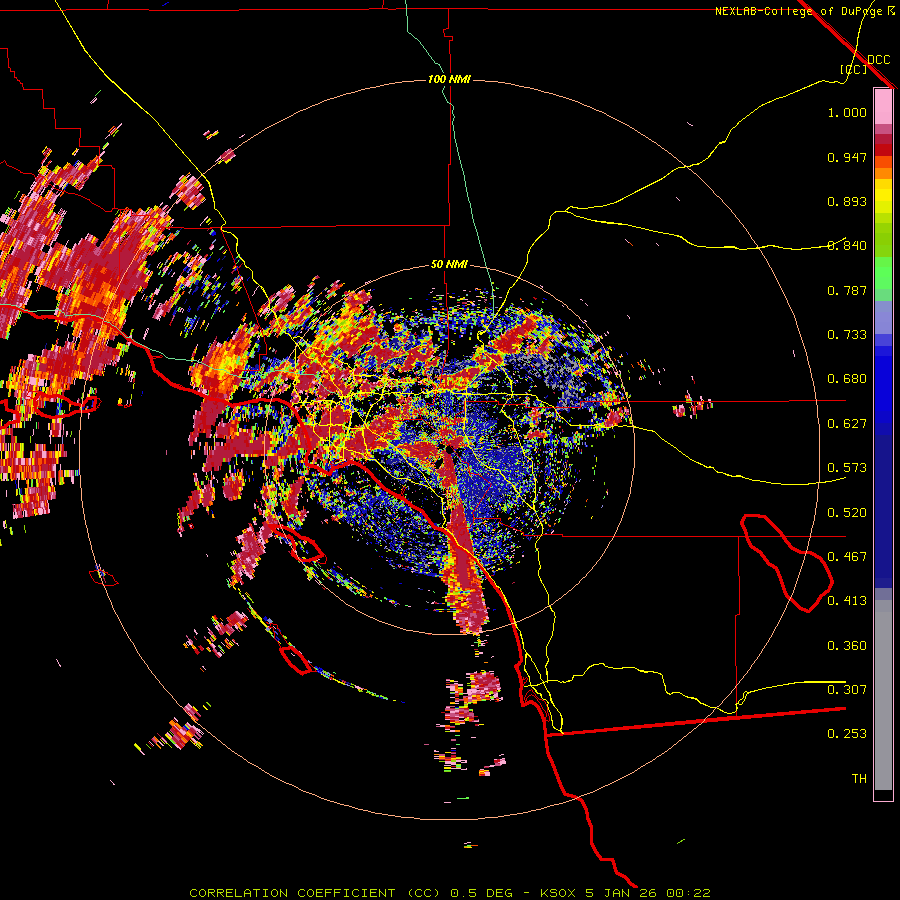Click the 0.680 scale value

click(847, 379)
